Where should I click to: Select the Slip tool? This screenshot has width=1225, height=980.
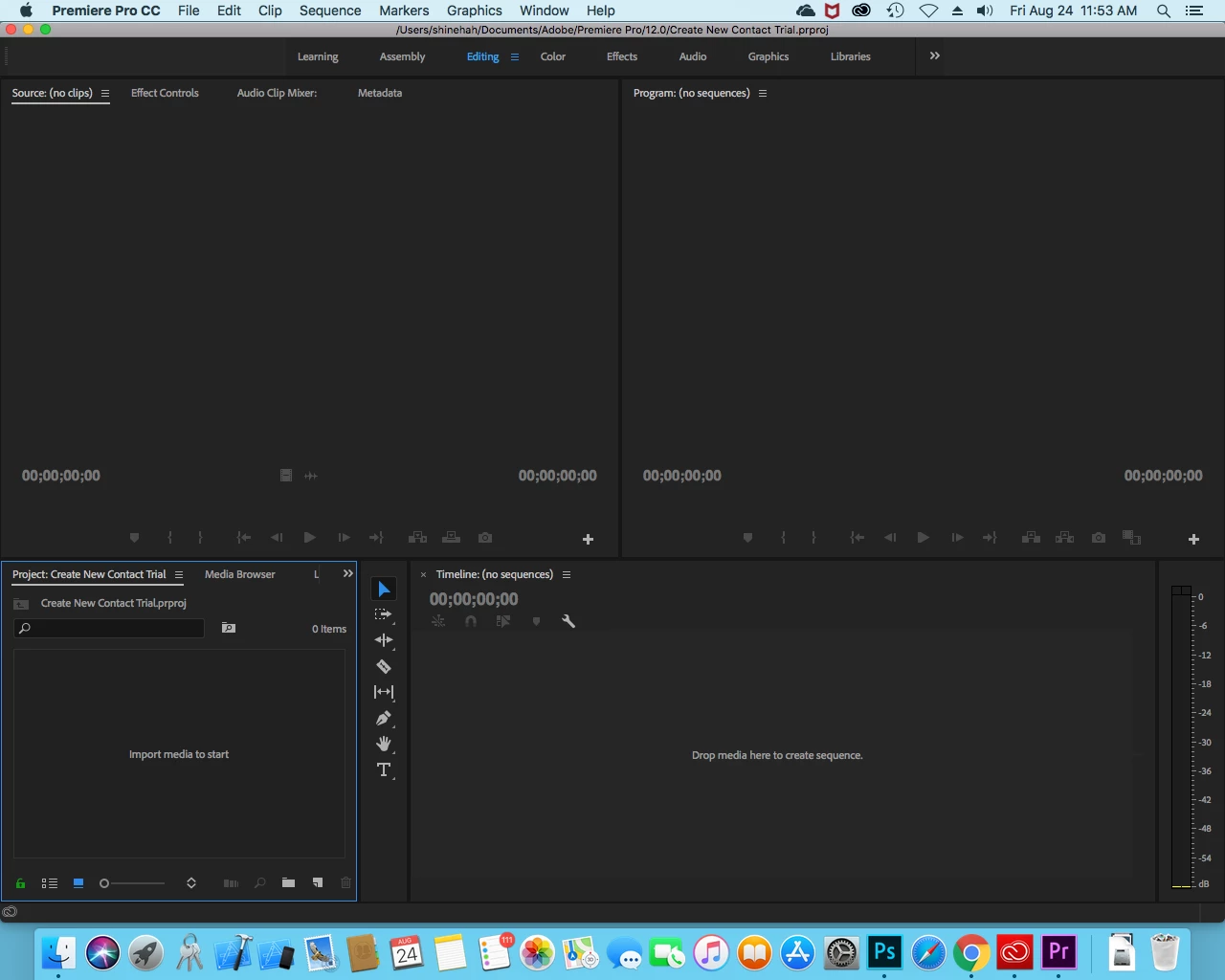pyautogui.click(x=384, y=692)
